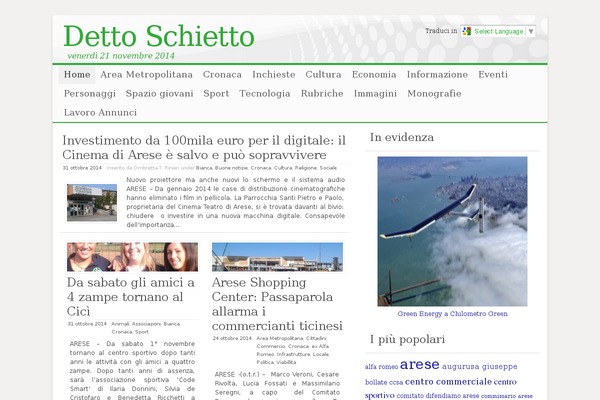Click the In evidenza sidebar heading
The height and width of the screenshot is (400, 600).
pyautogui.click(x=402, y=137)
